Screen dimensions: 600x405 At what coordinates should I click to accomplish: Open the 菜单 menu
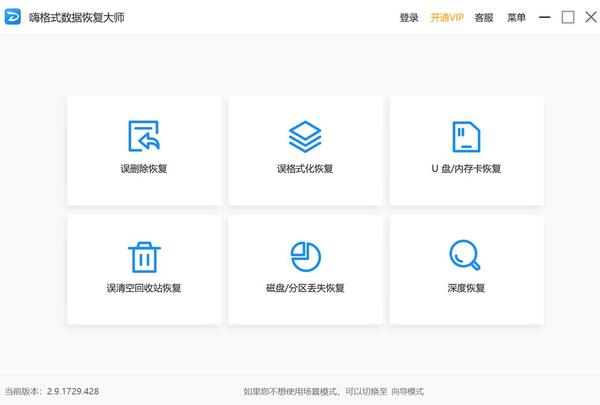click(516, 18)
